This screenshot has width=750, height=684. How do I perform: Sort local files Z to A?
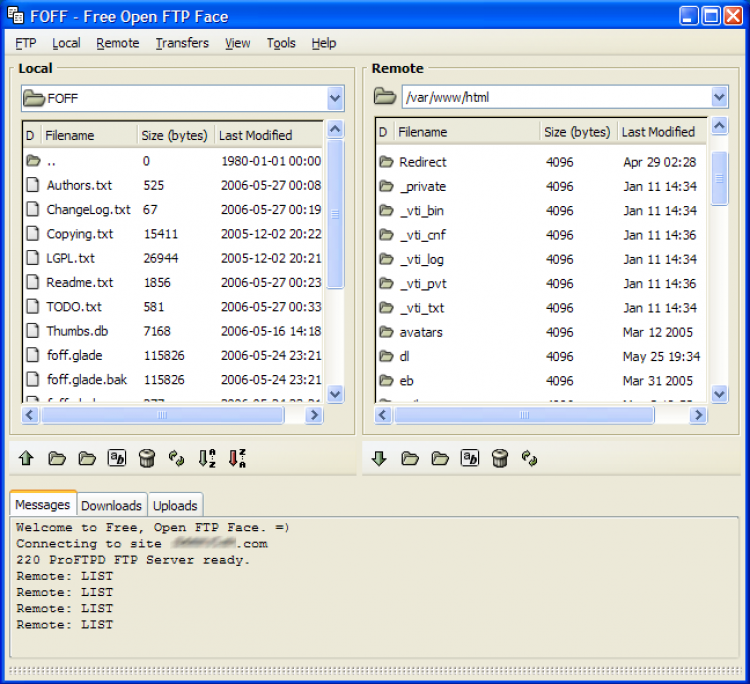coord(237,458)
